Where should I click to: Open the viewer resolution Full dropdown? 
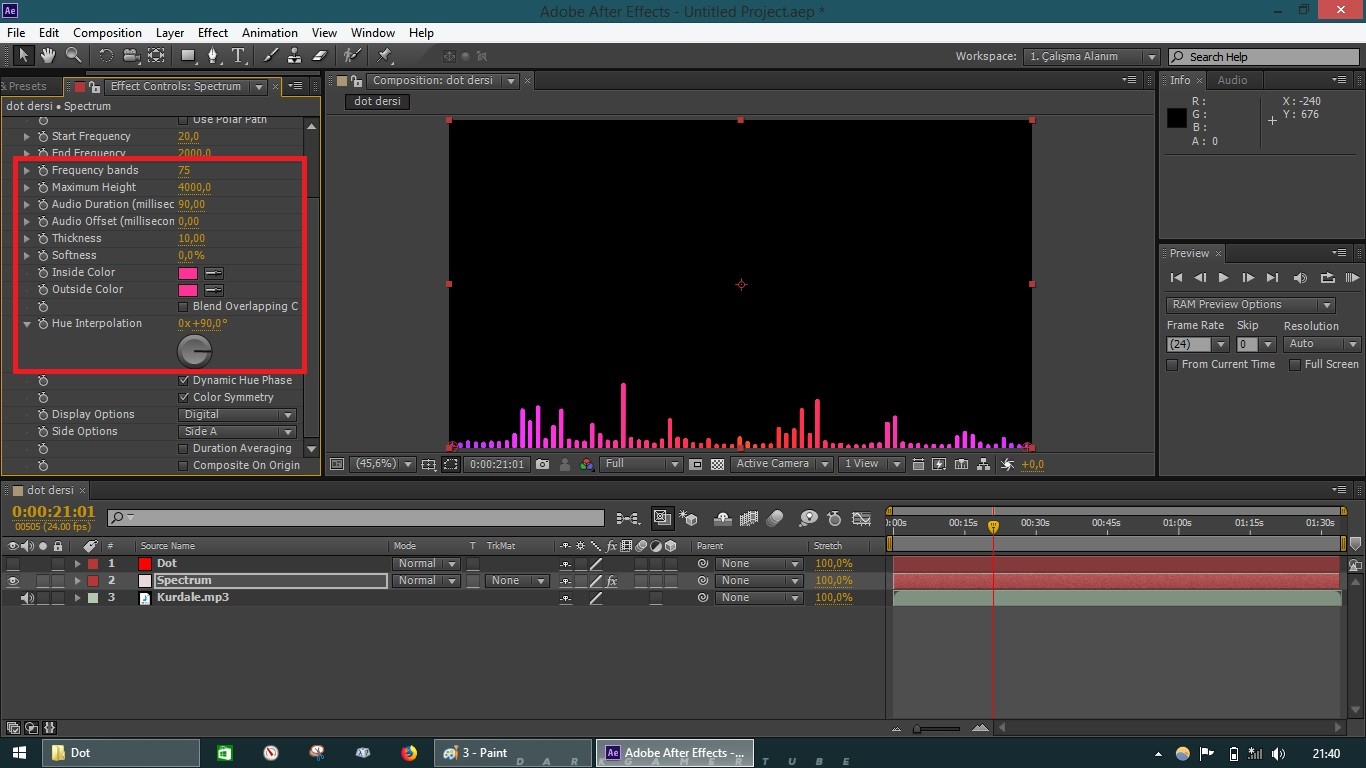(642, 464)
